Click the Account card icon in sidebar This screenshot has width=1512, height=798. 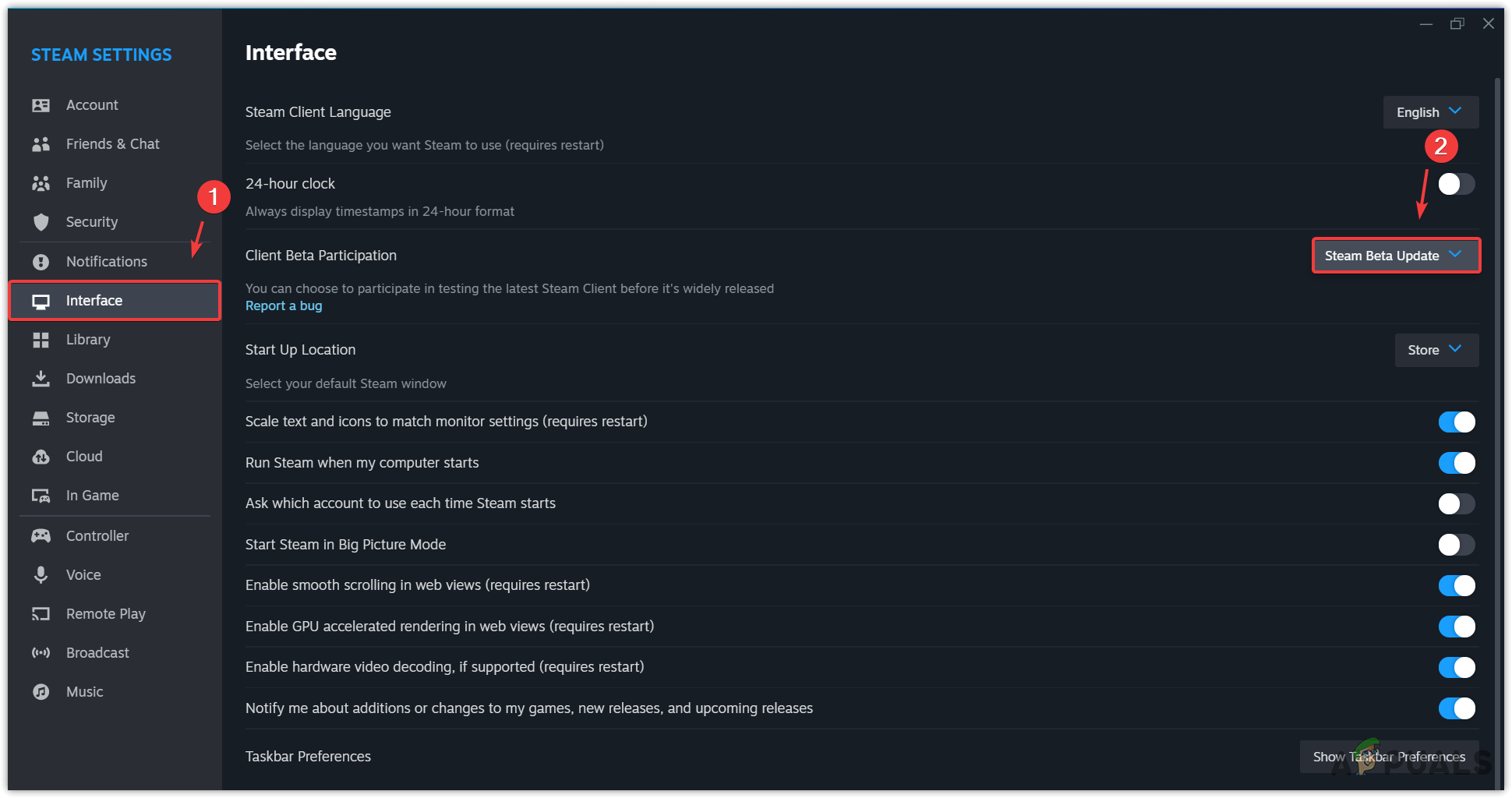coord(41,105)
